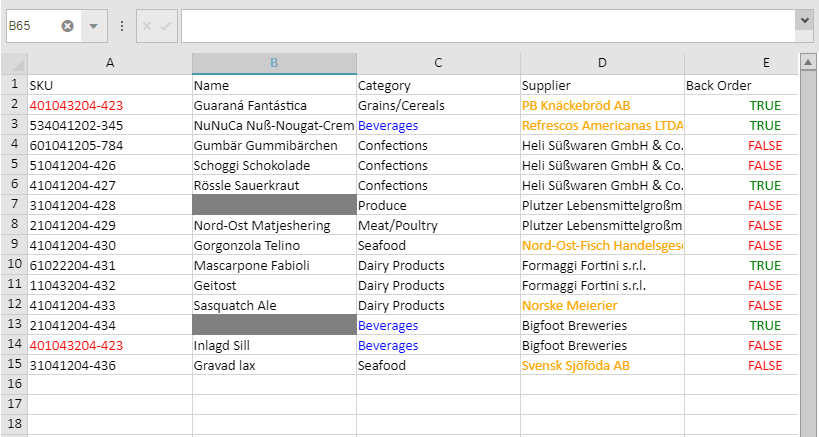
Task: Select column C header
Action: point(438,63)
